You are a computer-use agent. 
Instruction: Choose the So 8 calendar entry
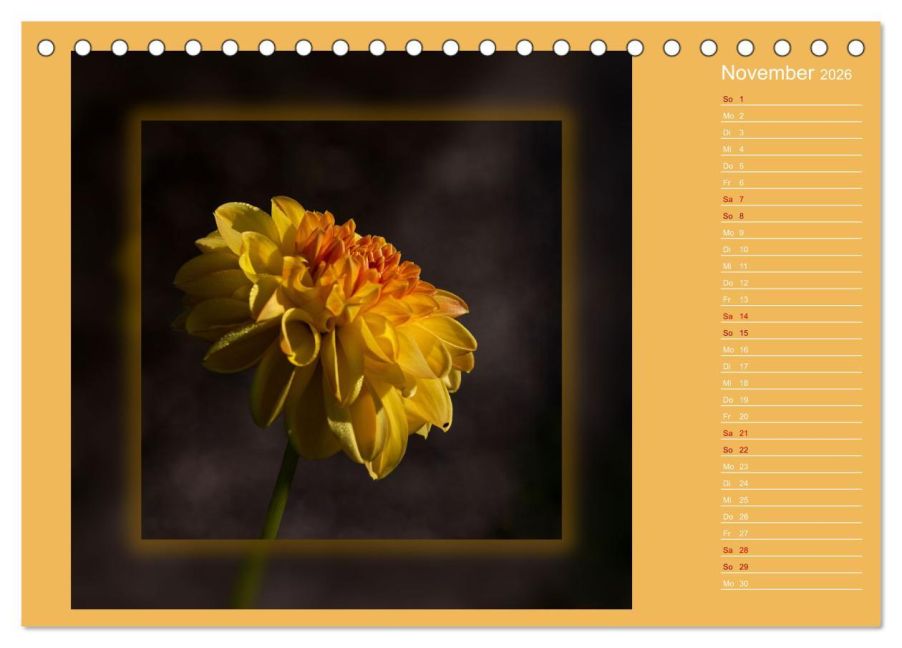pyautogui.click(x=790, y=216)
